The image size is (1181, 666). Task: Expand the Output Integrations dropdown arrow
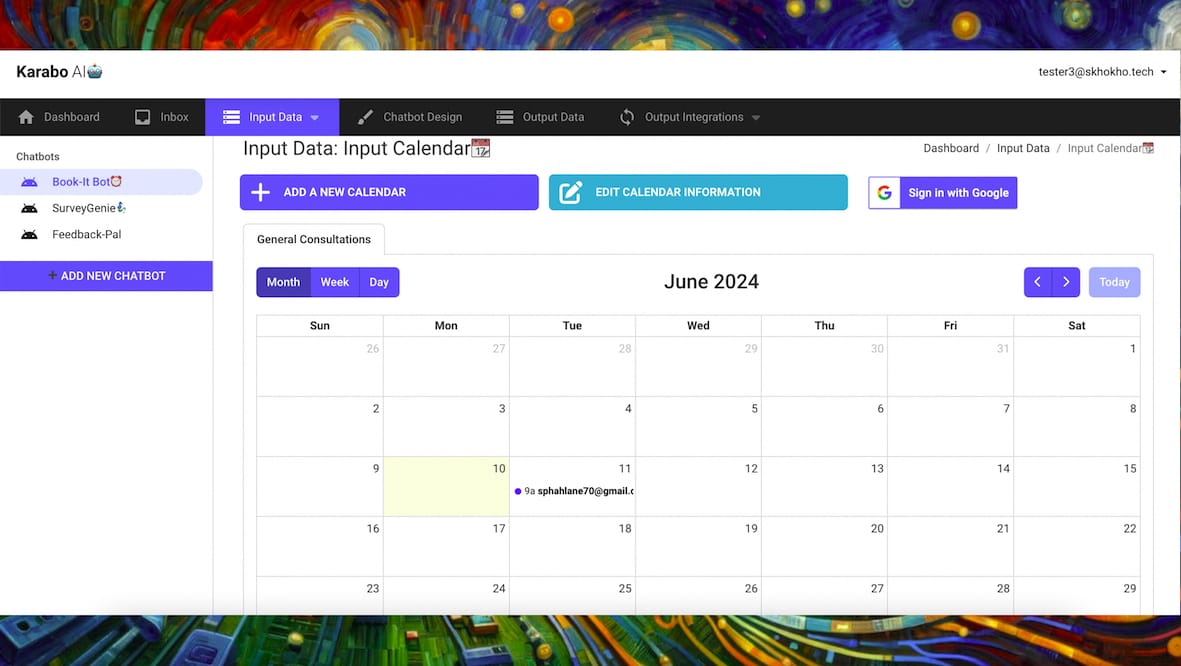(756, 118)
